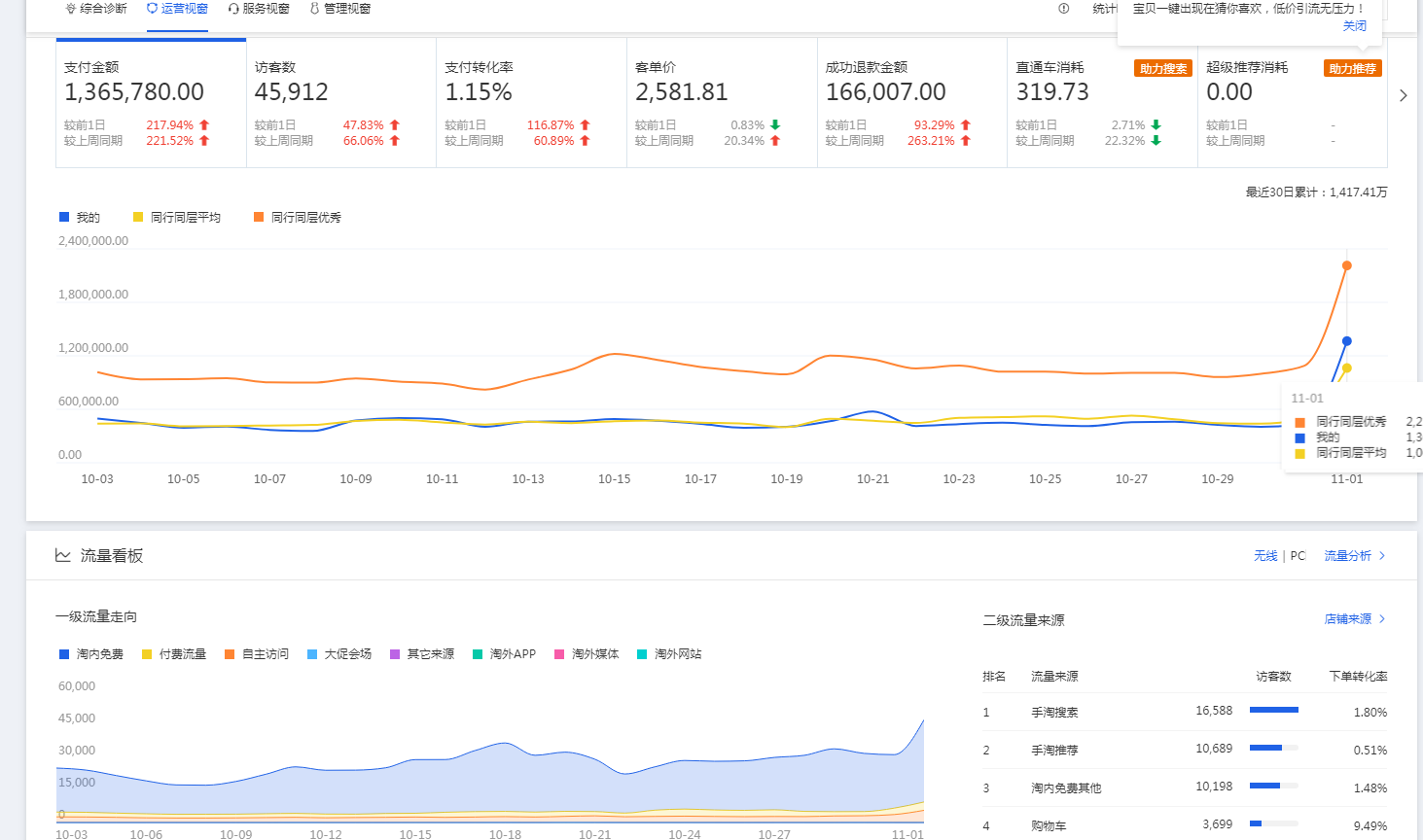Select the 访客数 metric card
Viewport: 1423px width, 840px height.
tap(340, 103)
